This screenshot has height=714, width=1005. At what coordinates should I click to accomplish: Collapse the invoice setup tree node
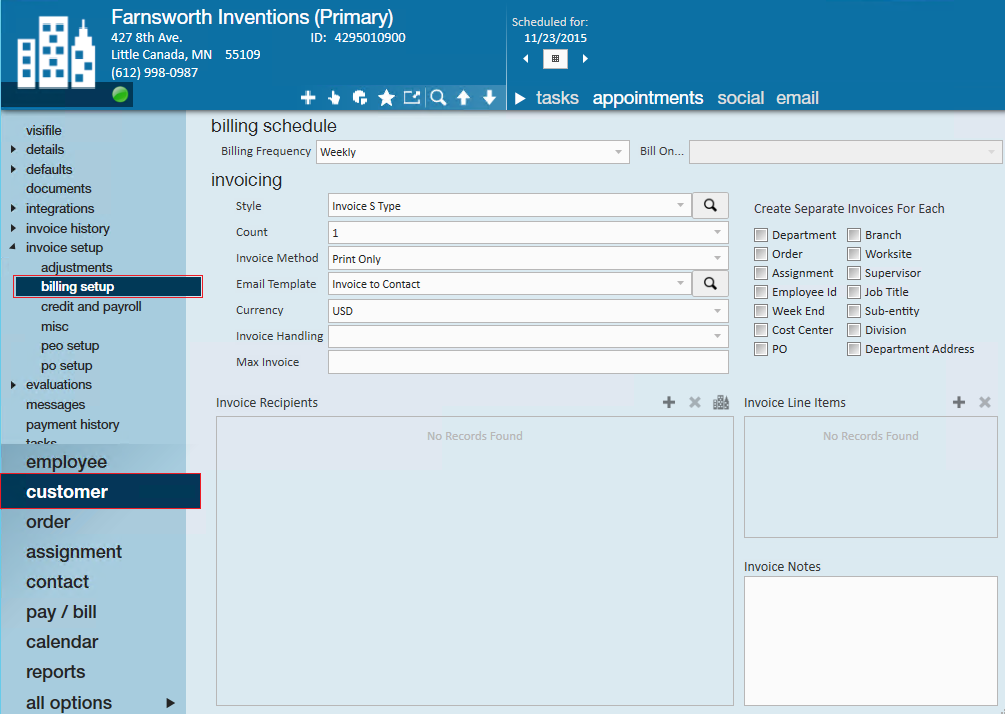(x=13, y=247)
